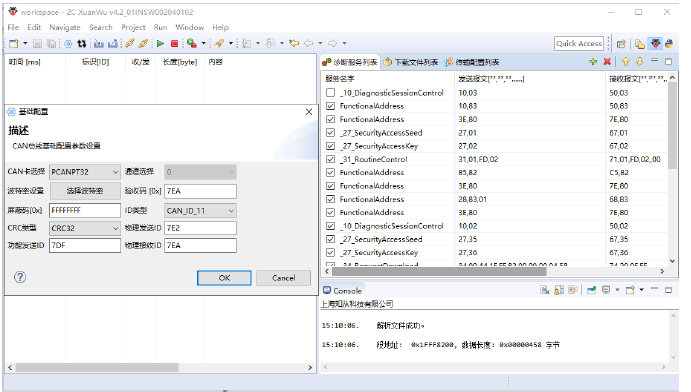
Task: Switch to the 下载文件列表 tab
Action: [412, 62]
